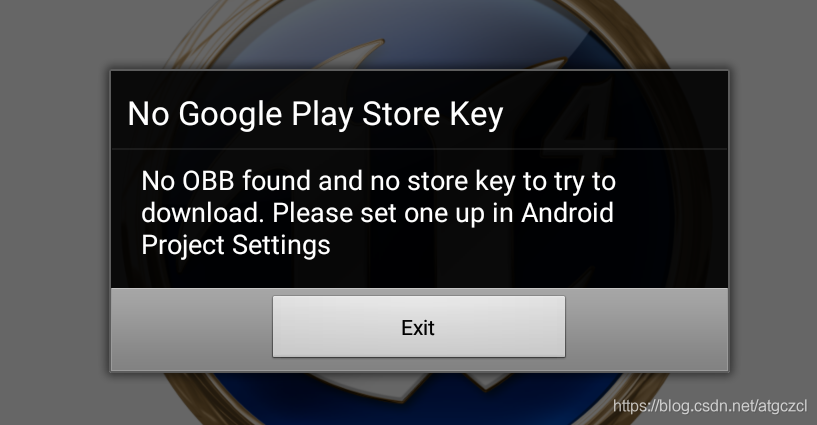Screen dimensions: 817x425
Task: Click the Exit button
Action: (x=418, y=327)
